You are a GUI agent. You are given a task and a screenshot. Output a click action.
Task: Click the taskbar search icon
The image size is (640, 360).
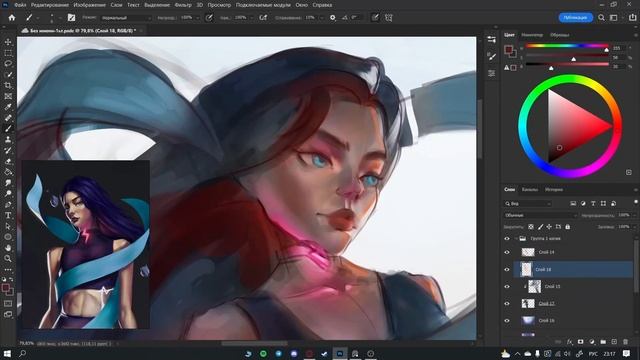point(23,353)
